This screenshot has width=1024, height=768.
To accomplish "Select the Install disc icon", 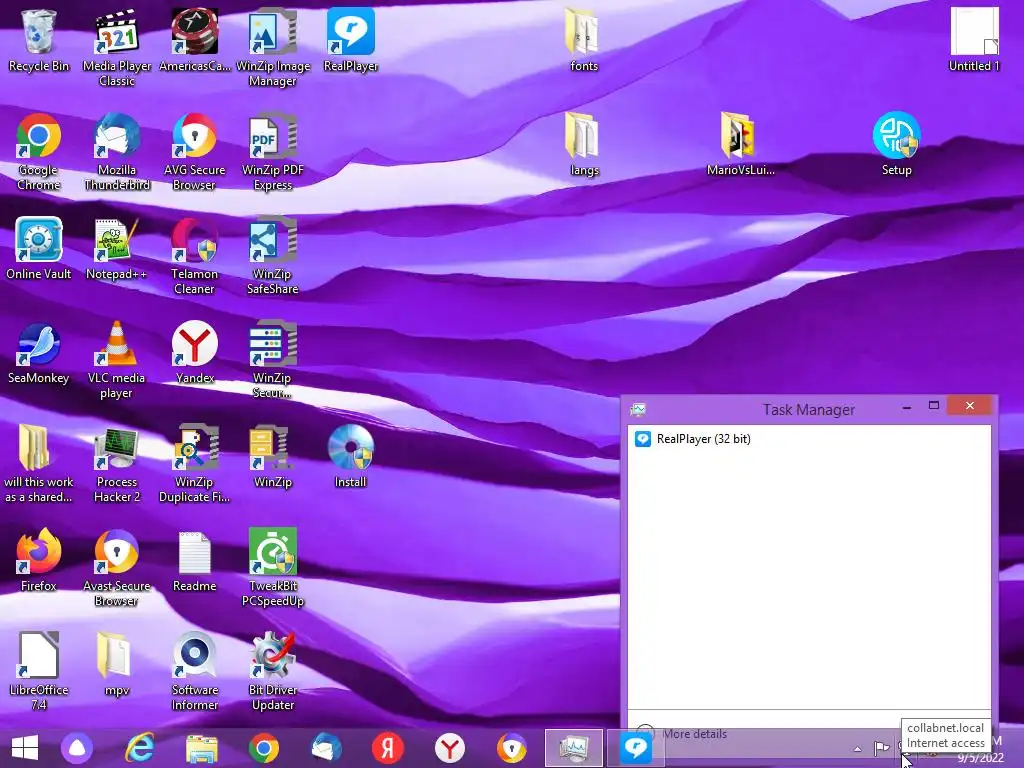I will click(351, 456).
